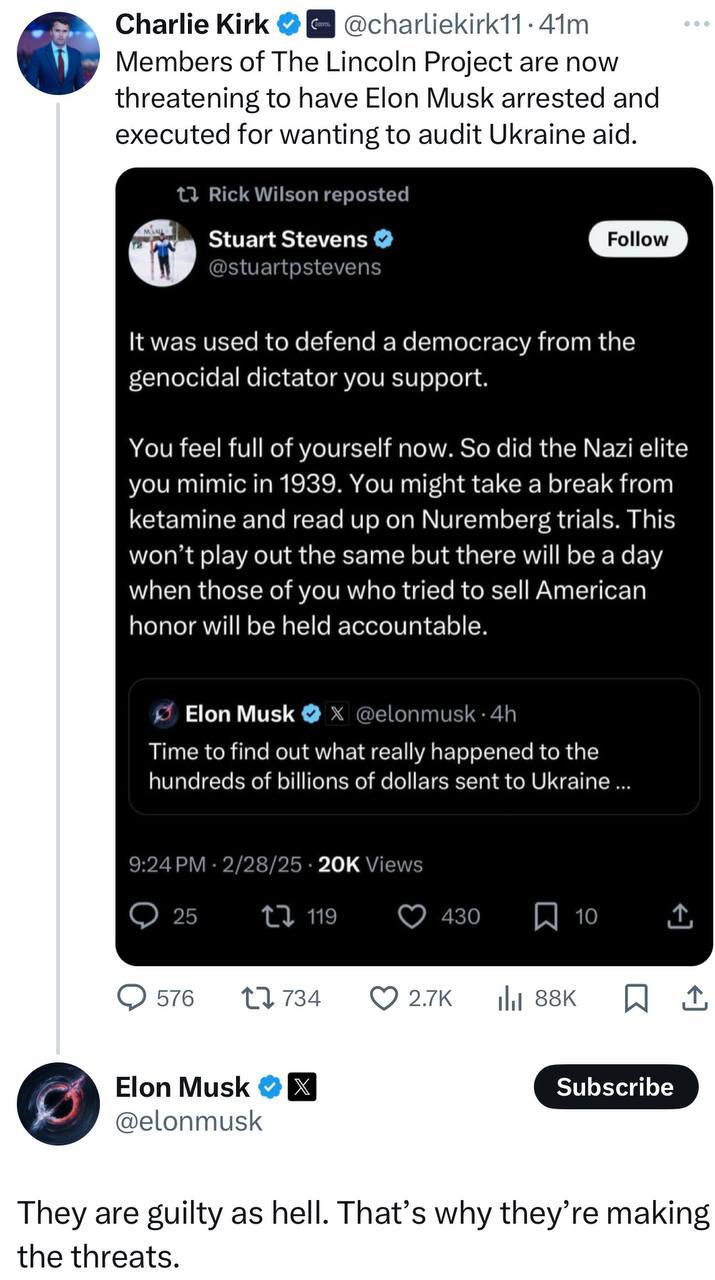
Task: Click share icon in the embedded post
Action: [x=678, y=915]
